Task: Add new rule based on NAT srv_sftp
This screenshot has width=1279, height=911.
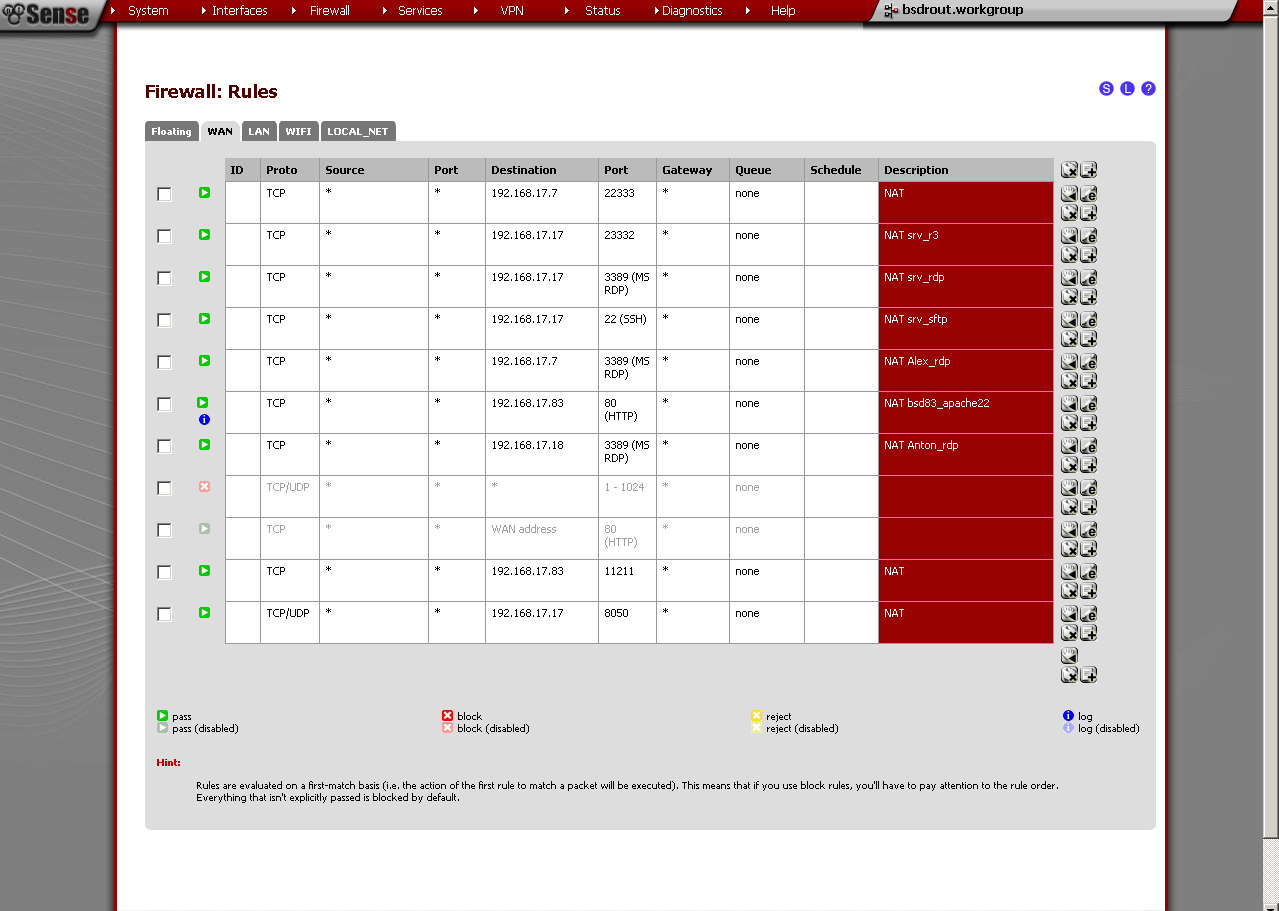Action: (1088, 339)
